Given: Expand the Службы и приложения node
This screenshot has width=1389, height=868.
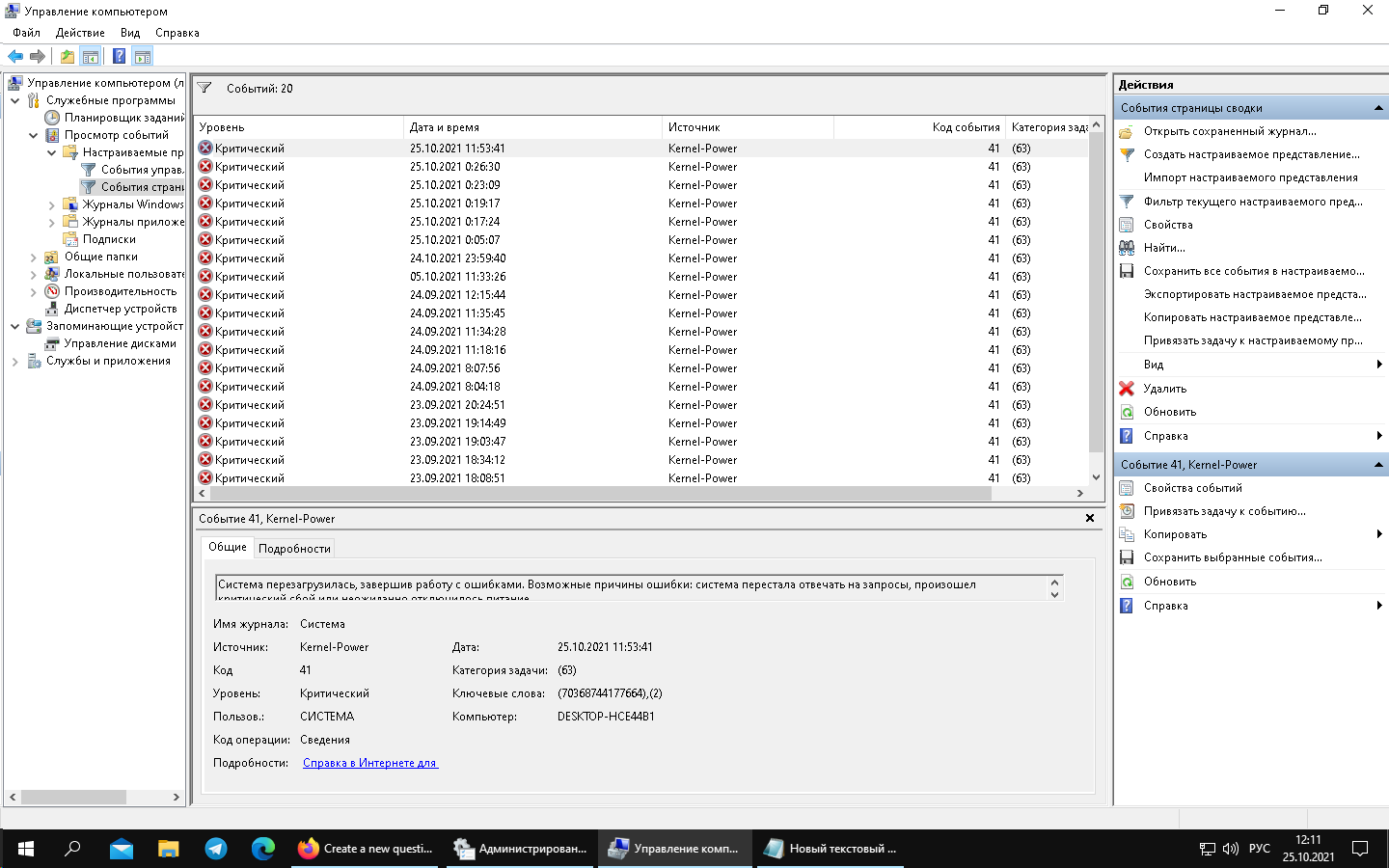Looking at the screenshot, I should click(x=15, y=361).
